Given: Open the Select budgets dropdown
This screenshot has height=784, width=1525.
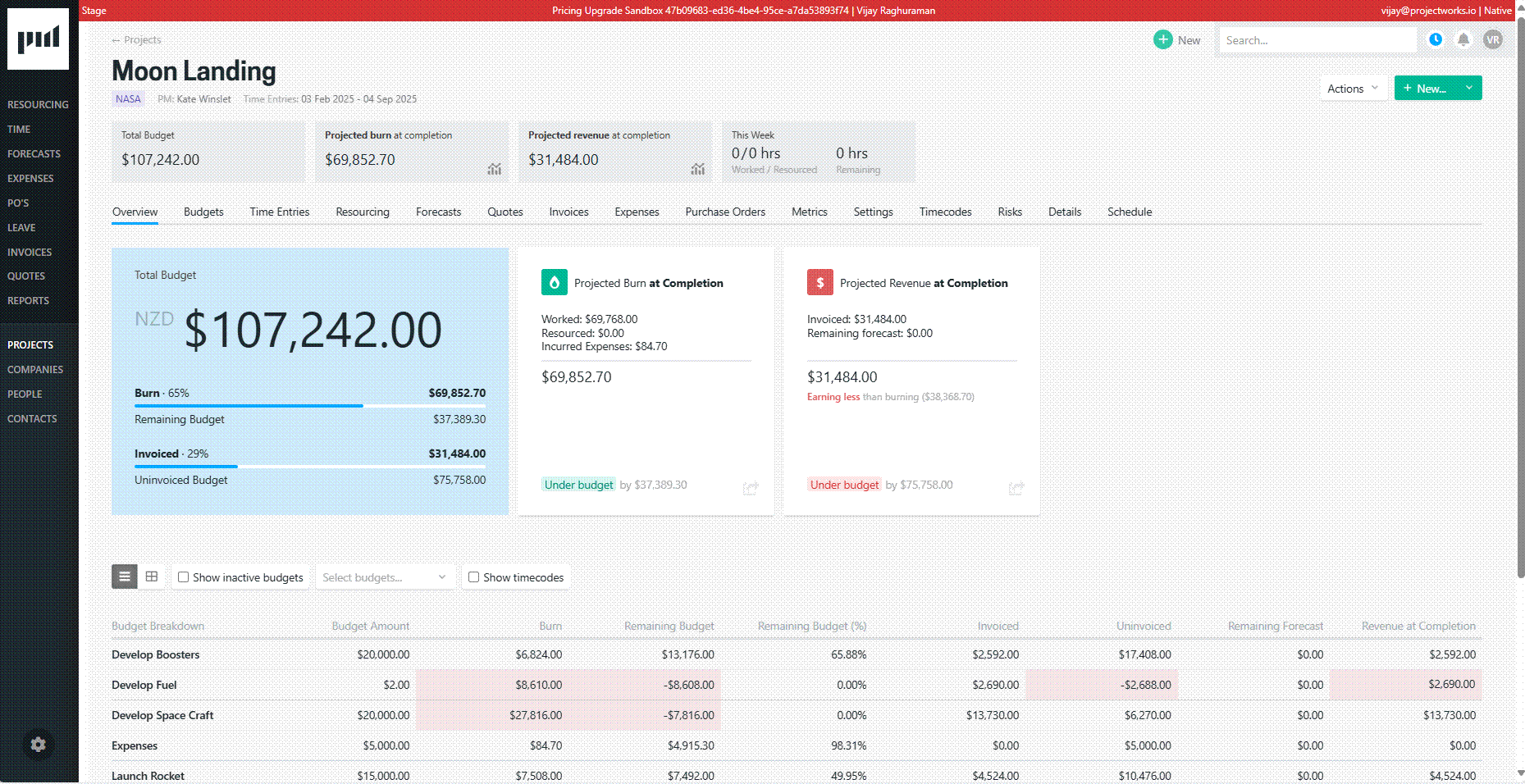Looking at the screenshot, I should (x=384, y=577).
